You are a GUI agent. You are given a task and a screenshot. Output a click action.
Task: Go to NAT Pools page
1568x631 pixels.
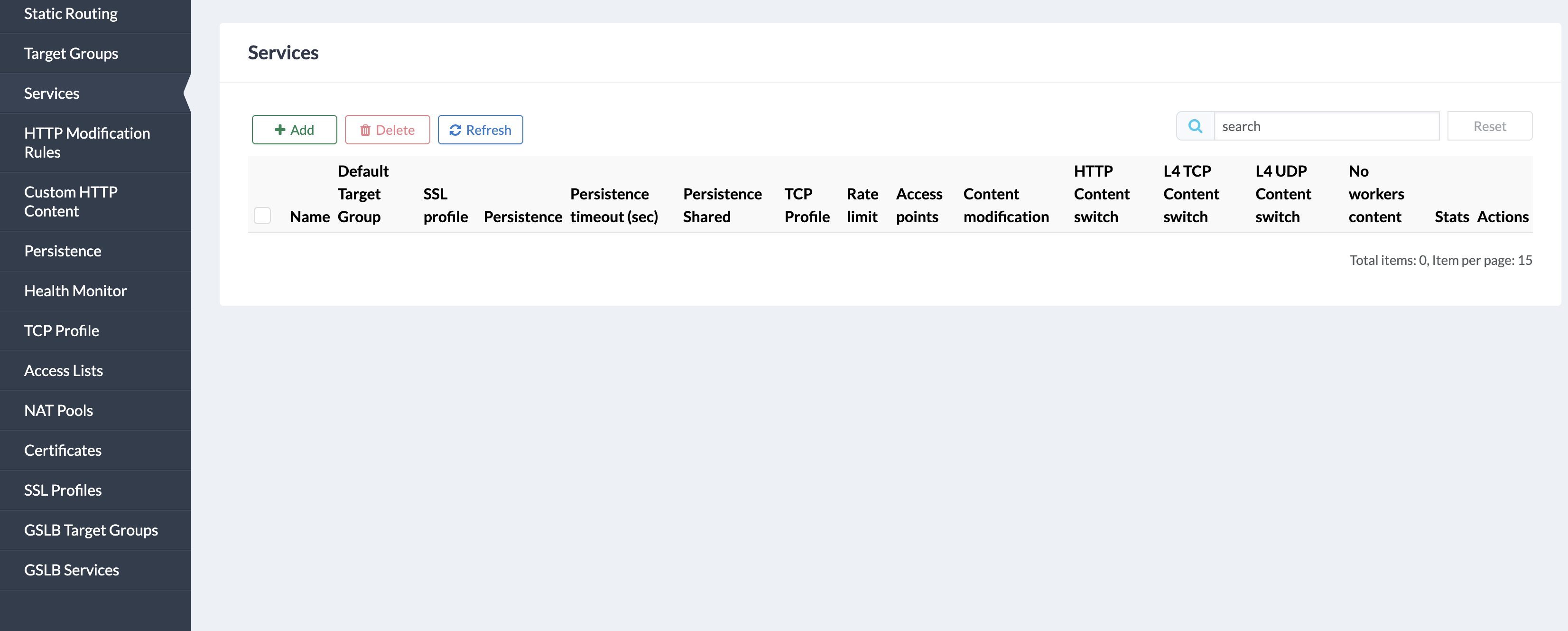coord(58,411)
